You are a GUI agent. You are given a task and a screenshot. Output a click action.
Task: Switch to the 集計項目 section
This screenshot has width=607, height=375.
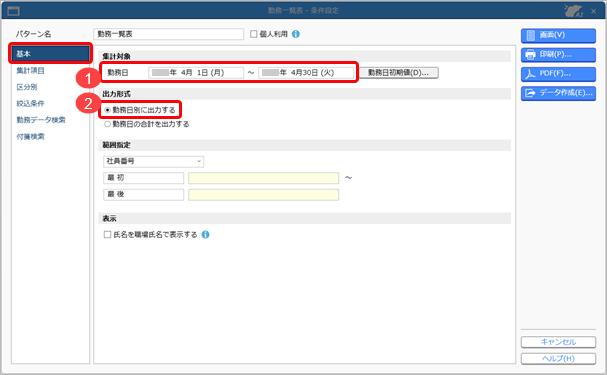click(31, 71)
